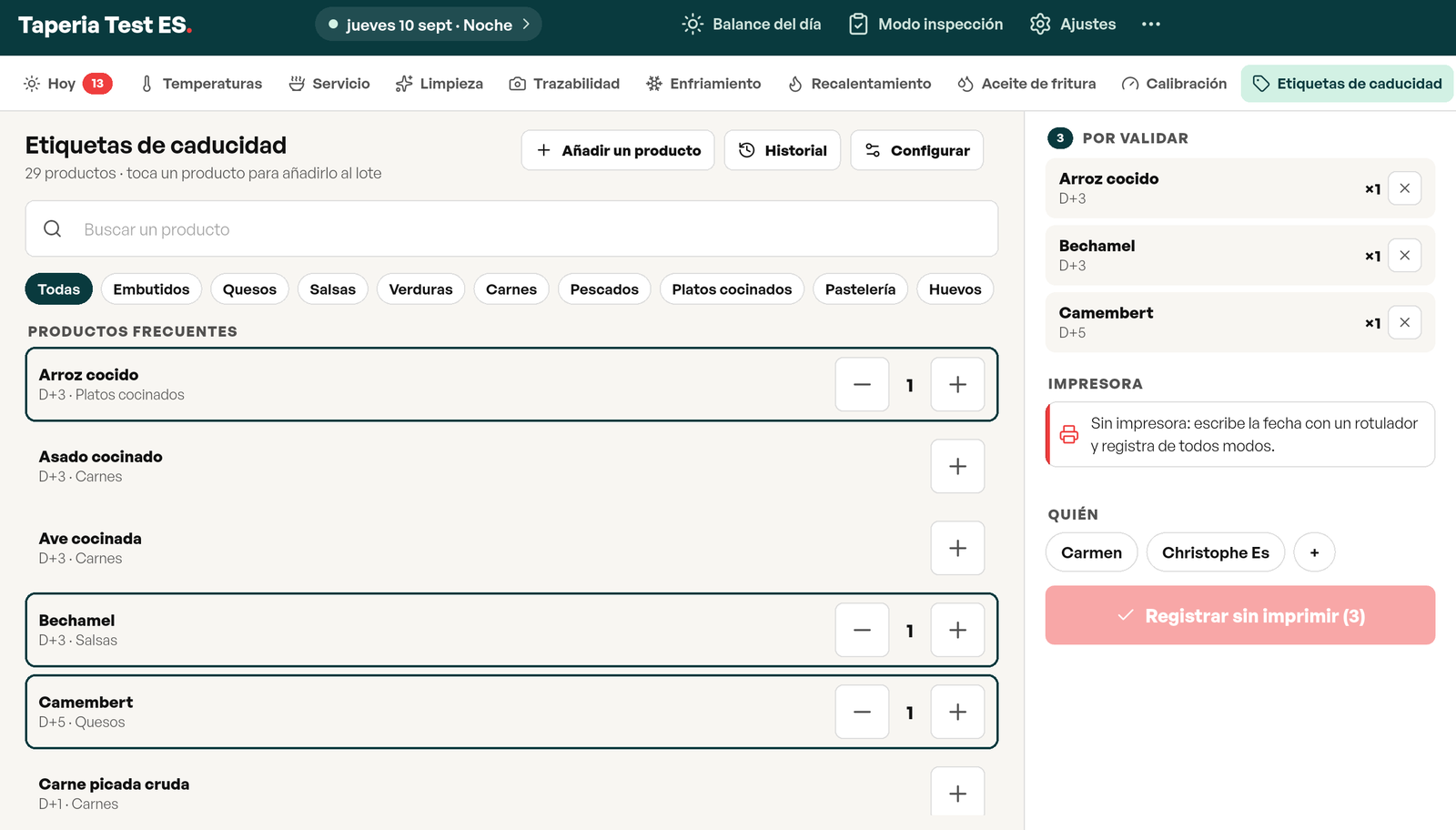This screenshot has height=830, width=1456.
Task: Filter products by Verduras
Action: (420, 289)
